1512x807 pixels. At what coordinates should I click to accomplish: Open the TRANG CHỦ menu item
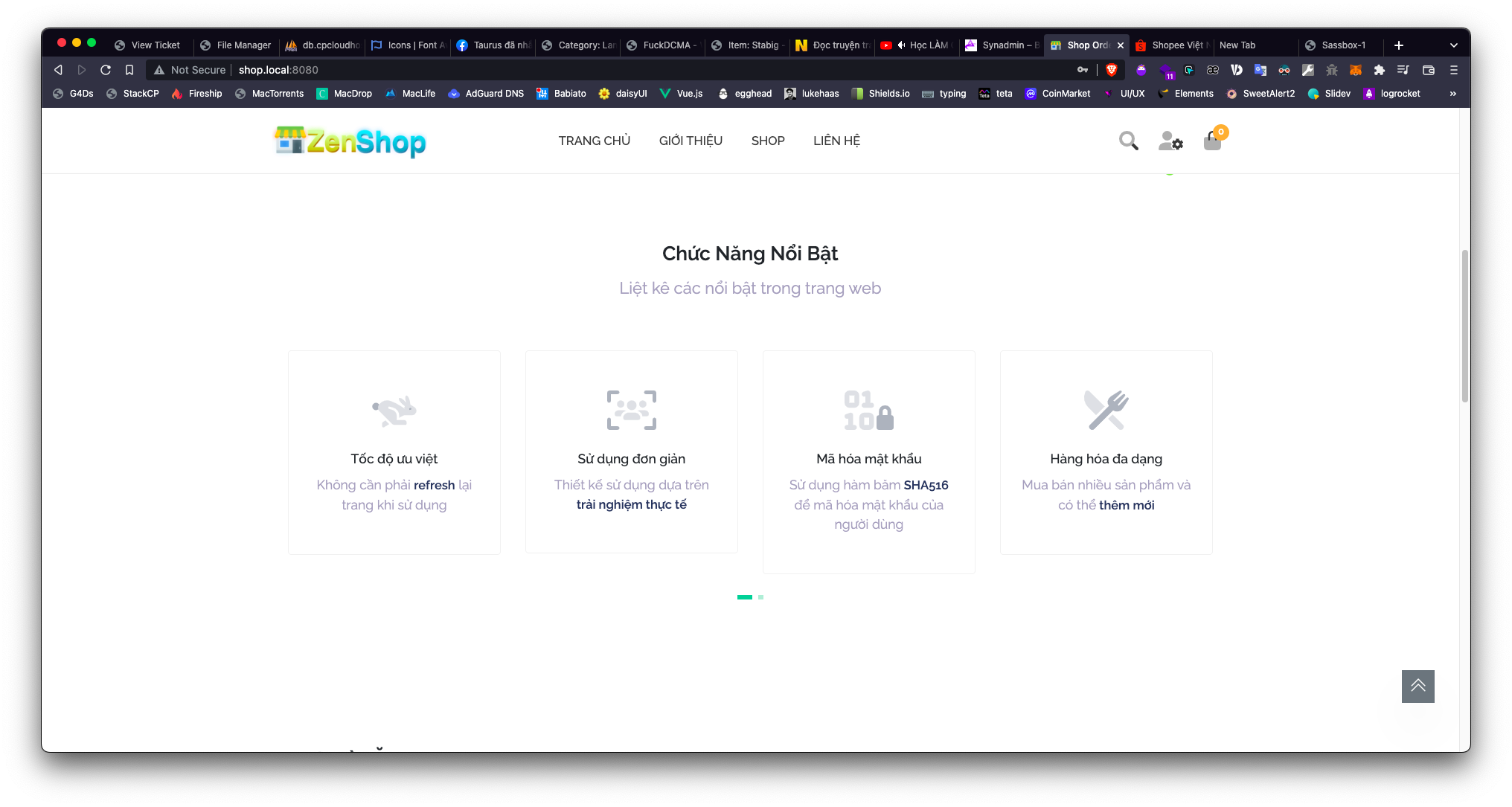tap(594, 140)
